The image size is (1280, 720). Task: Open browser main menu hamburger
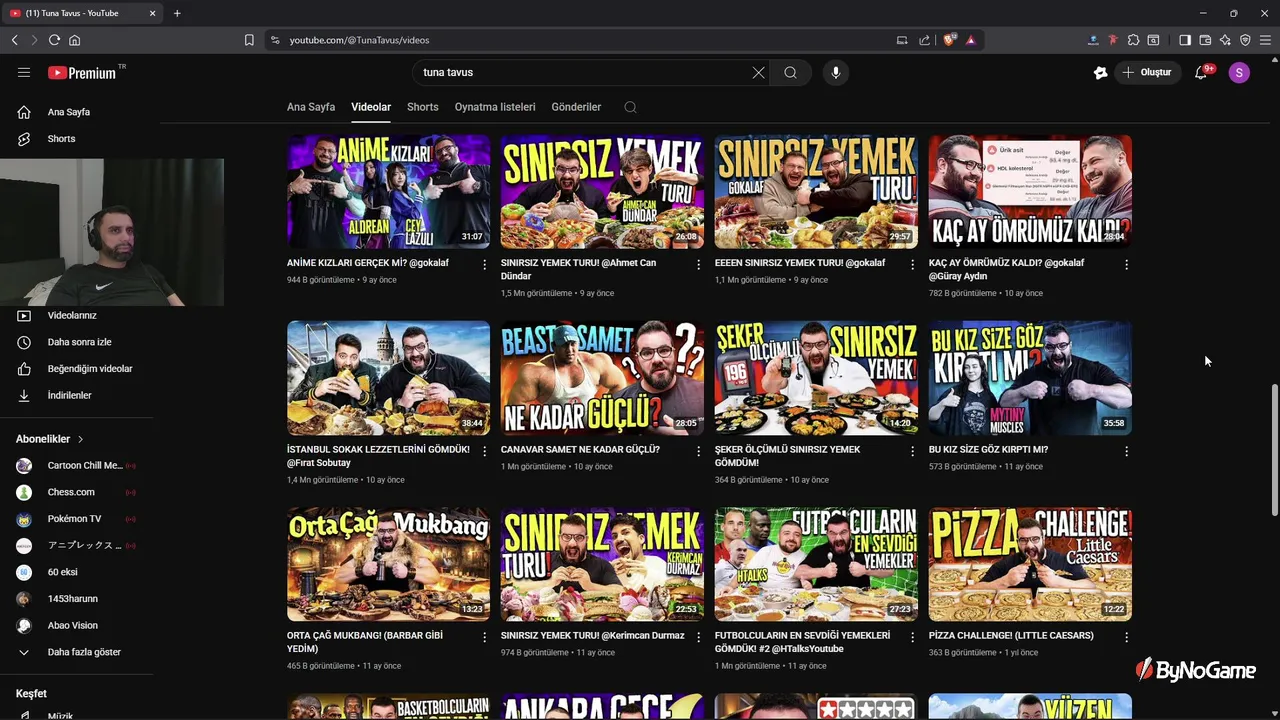[x=1265, y=40]
